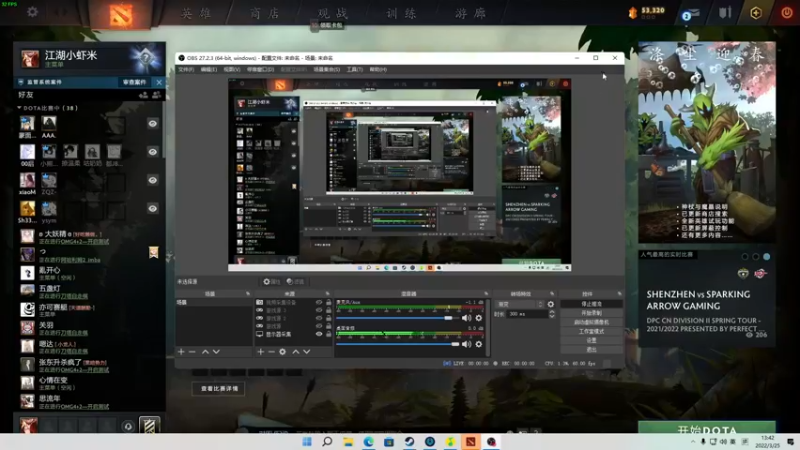Viewport: 800px width, 450px height.
Task: Increase the transition duration stepper
Action: point(552,312)
